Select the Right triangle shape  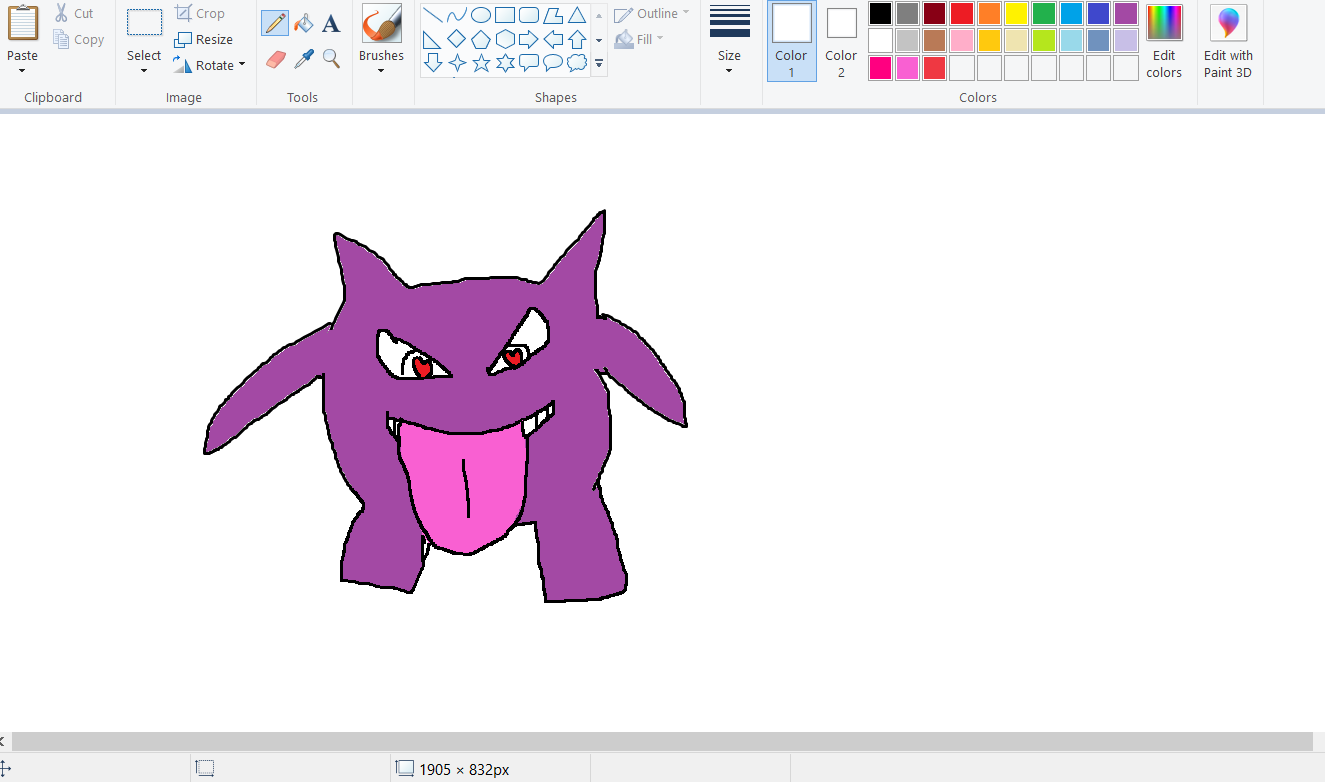coord(433,39)
